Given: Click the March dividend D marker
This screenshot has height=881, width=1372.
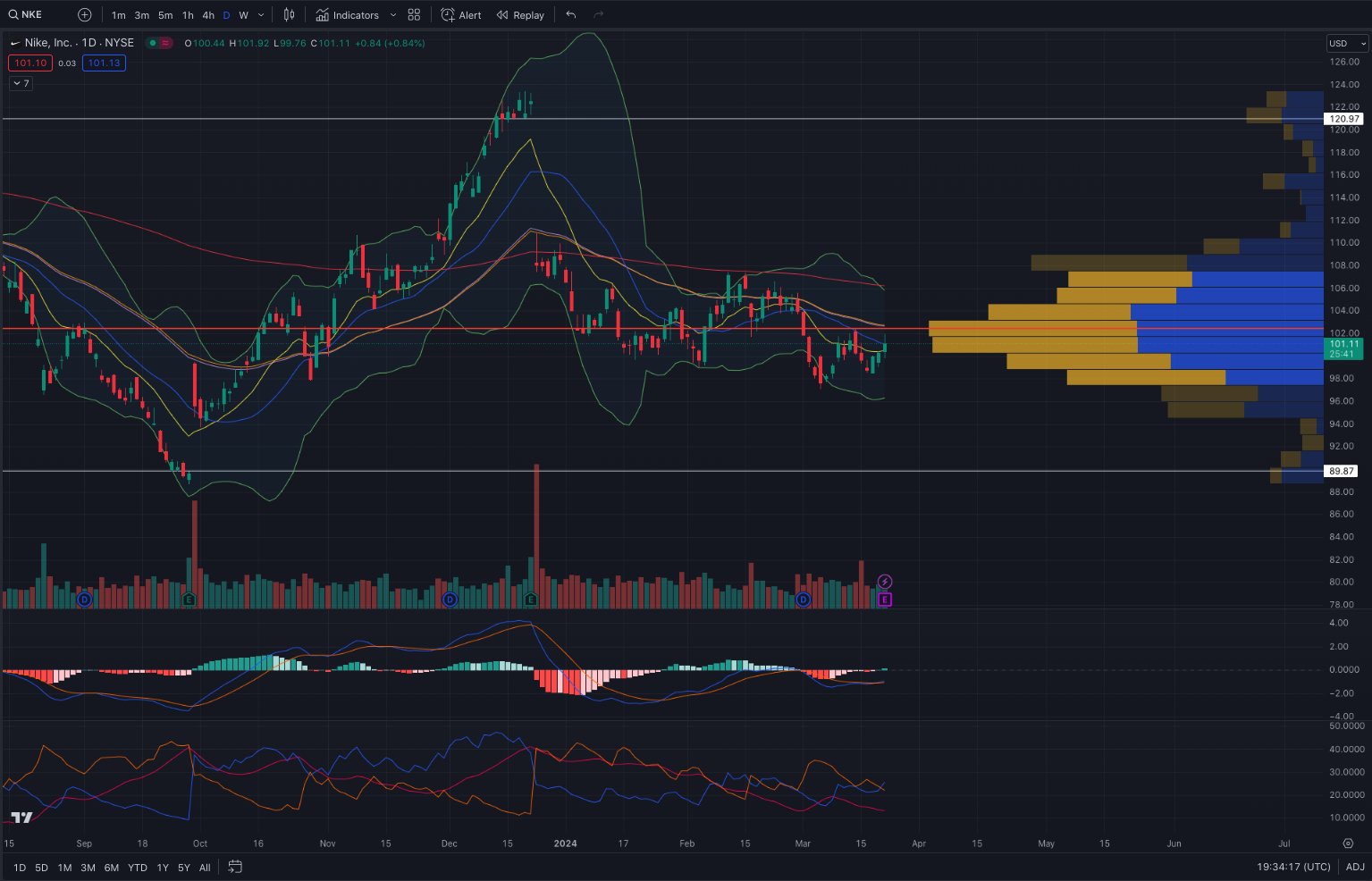Looking at the screenshot, I should (803, 599).
